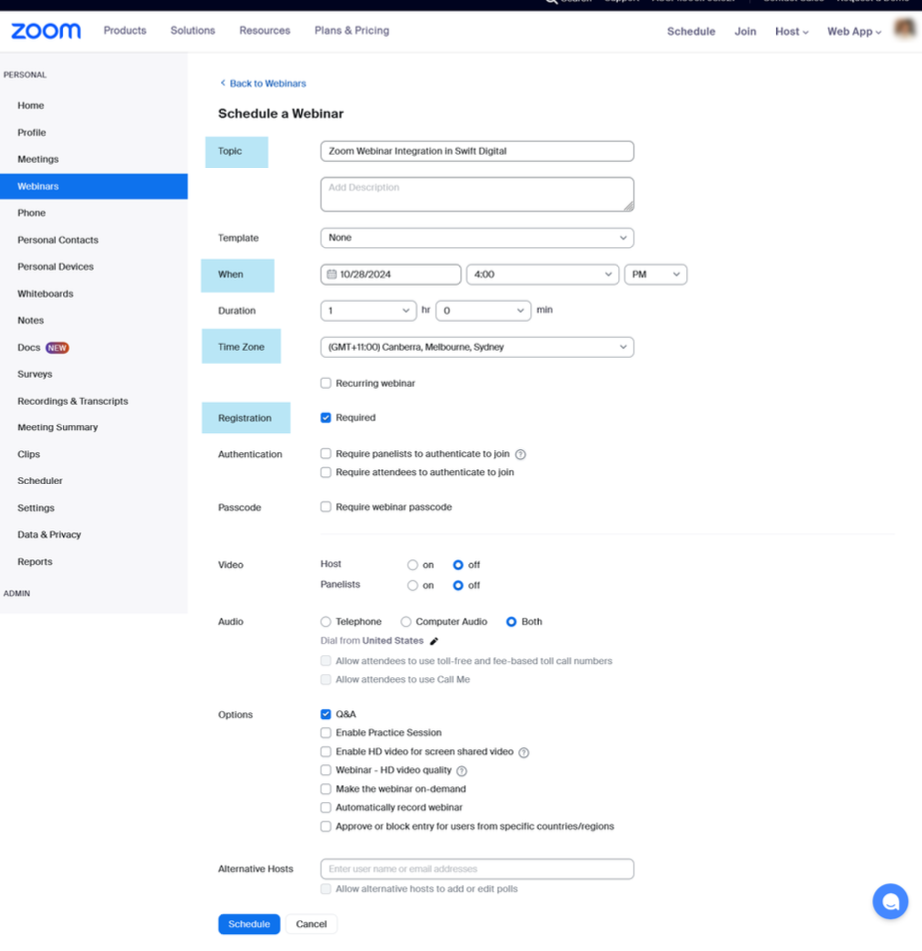Check Webinar - HD video quality

(x=326, y=770)
